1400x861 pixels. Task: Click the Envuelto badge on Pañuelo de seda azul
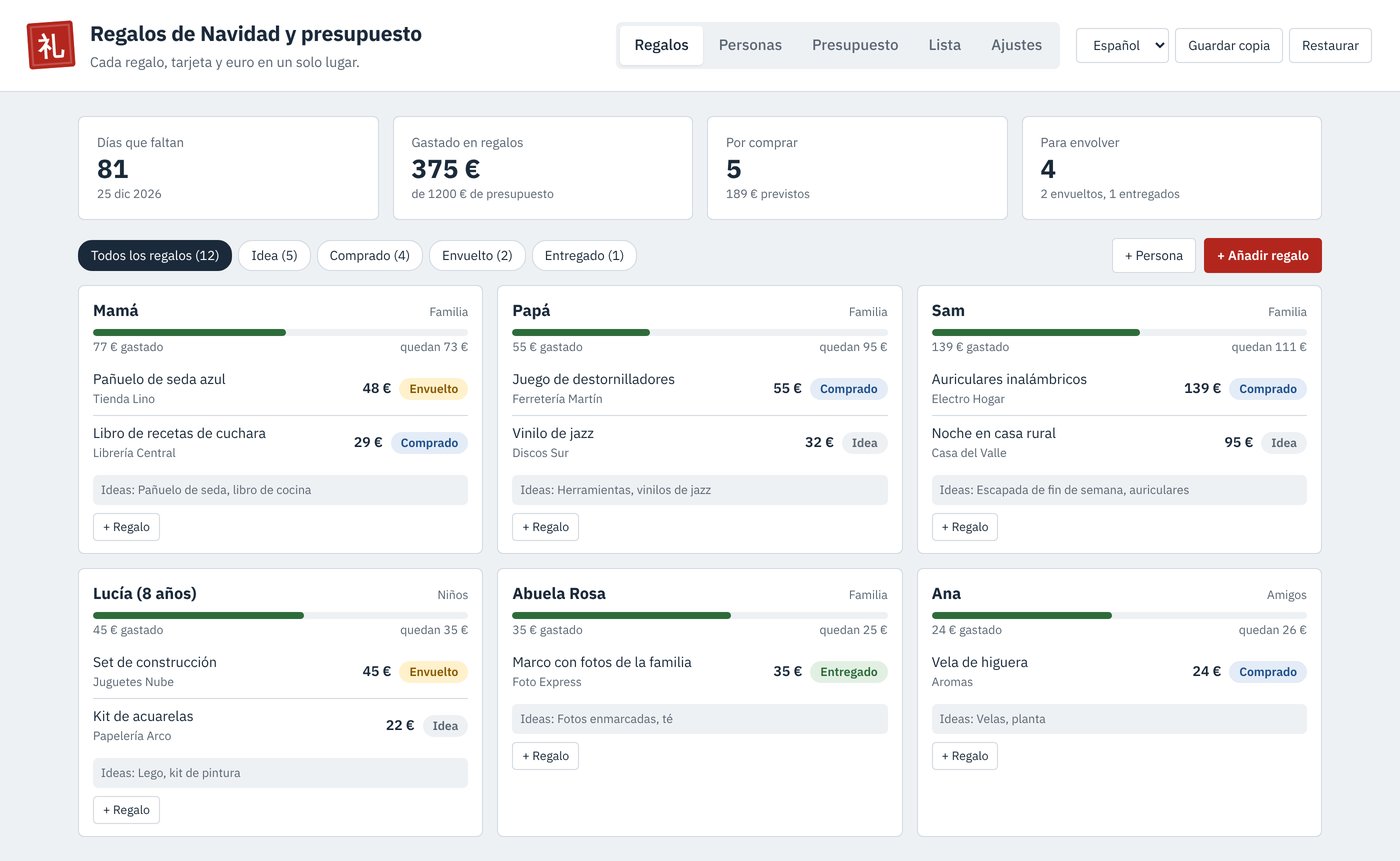pos(433,389)
